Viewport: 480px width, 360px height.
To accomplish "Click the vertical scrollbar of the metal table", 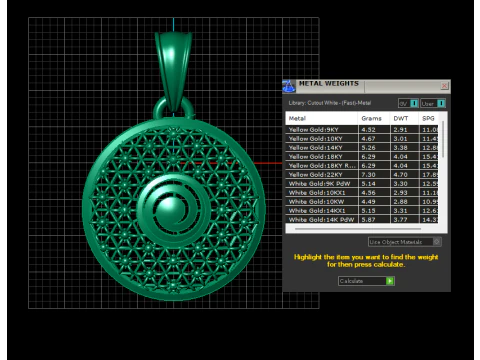I will coord(443,139).
